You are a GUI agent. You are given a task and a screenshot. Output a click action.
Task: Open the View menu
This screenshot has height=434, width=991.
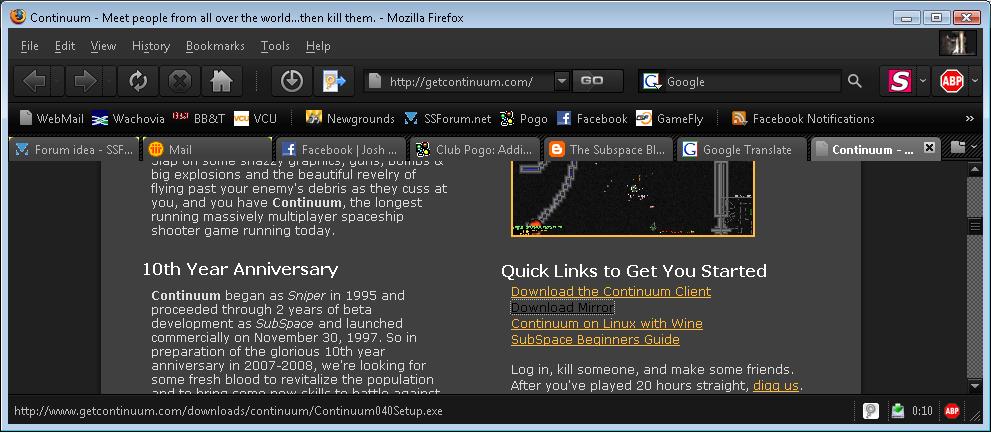[103, 46]
